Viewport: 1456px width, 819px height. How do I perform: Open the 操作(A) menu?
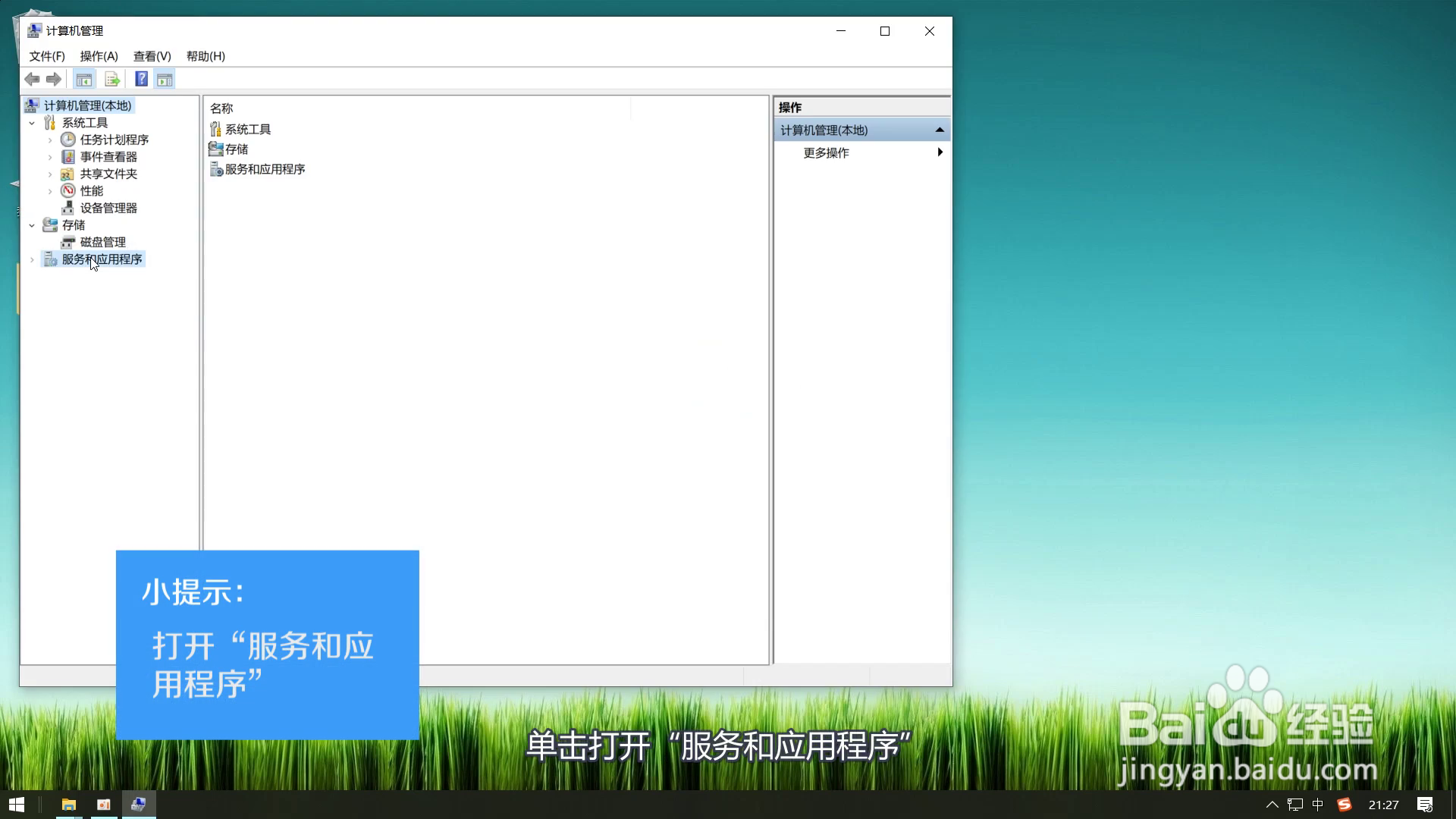click(x=99, y=56)
